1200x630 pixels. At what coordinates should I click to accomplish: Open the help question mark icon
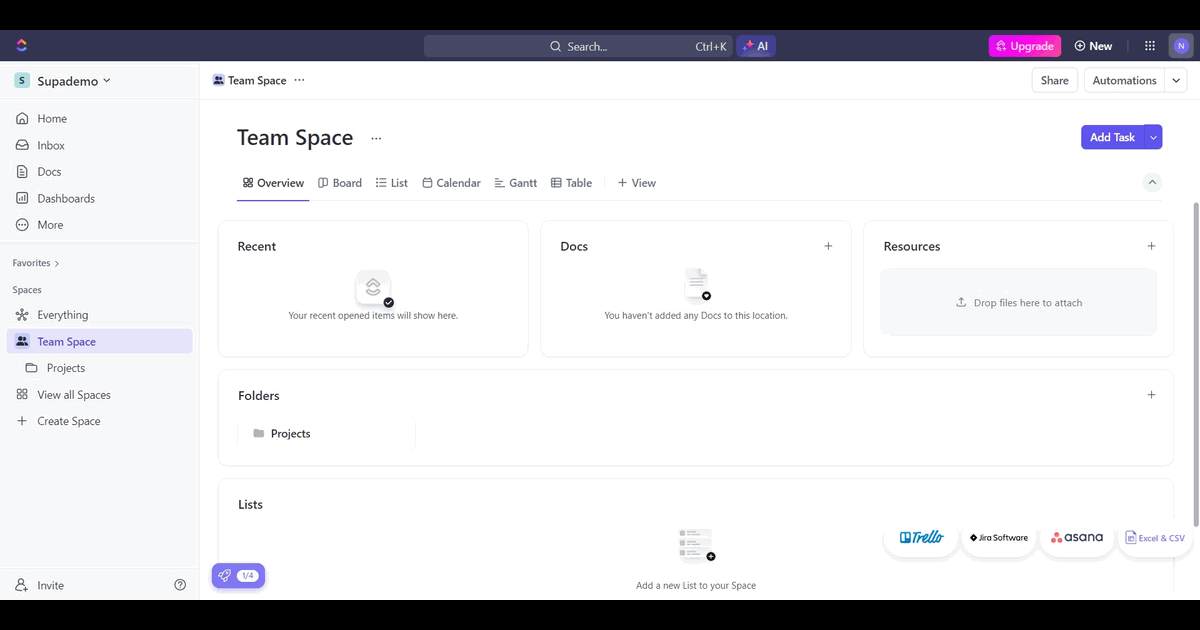[180, 585]
